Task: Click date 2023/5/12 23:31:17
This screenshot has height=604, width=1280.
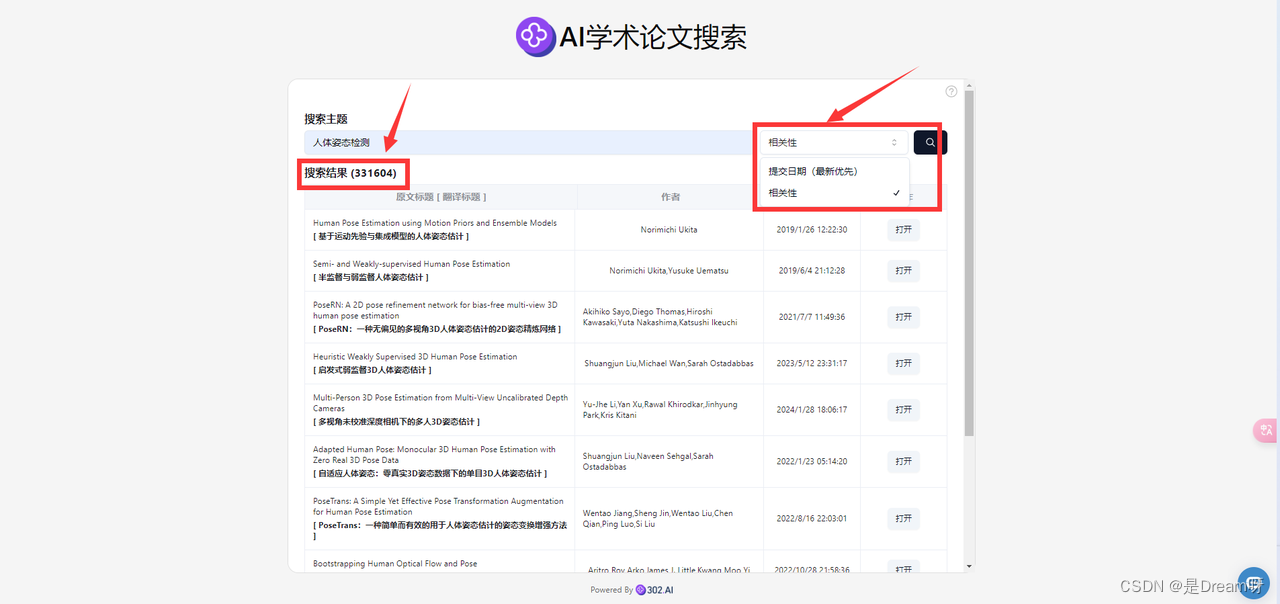Action: pos(813,363)
